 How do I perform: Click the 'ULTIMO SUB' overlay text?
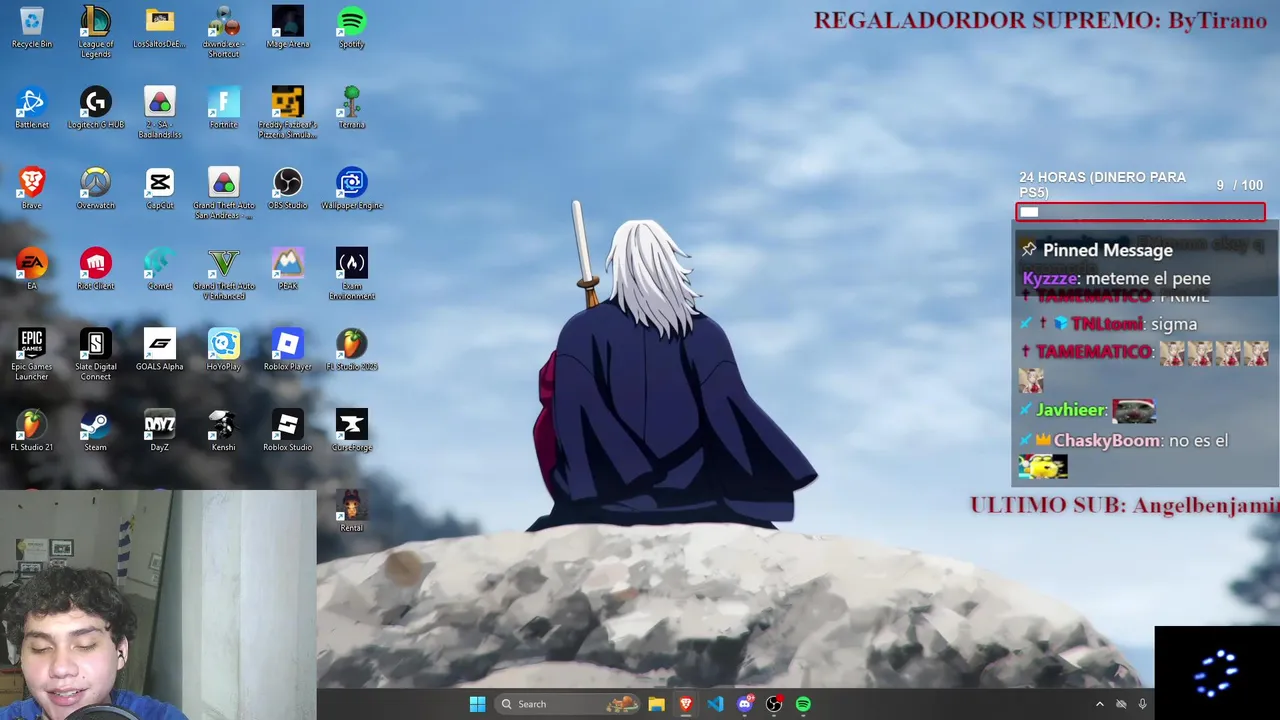tap(1125, 506)
